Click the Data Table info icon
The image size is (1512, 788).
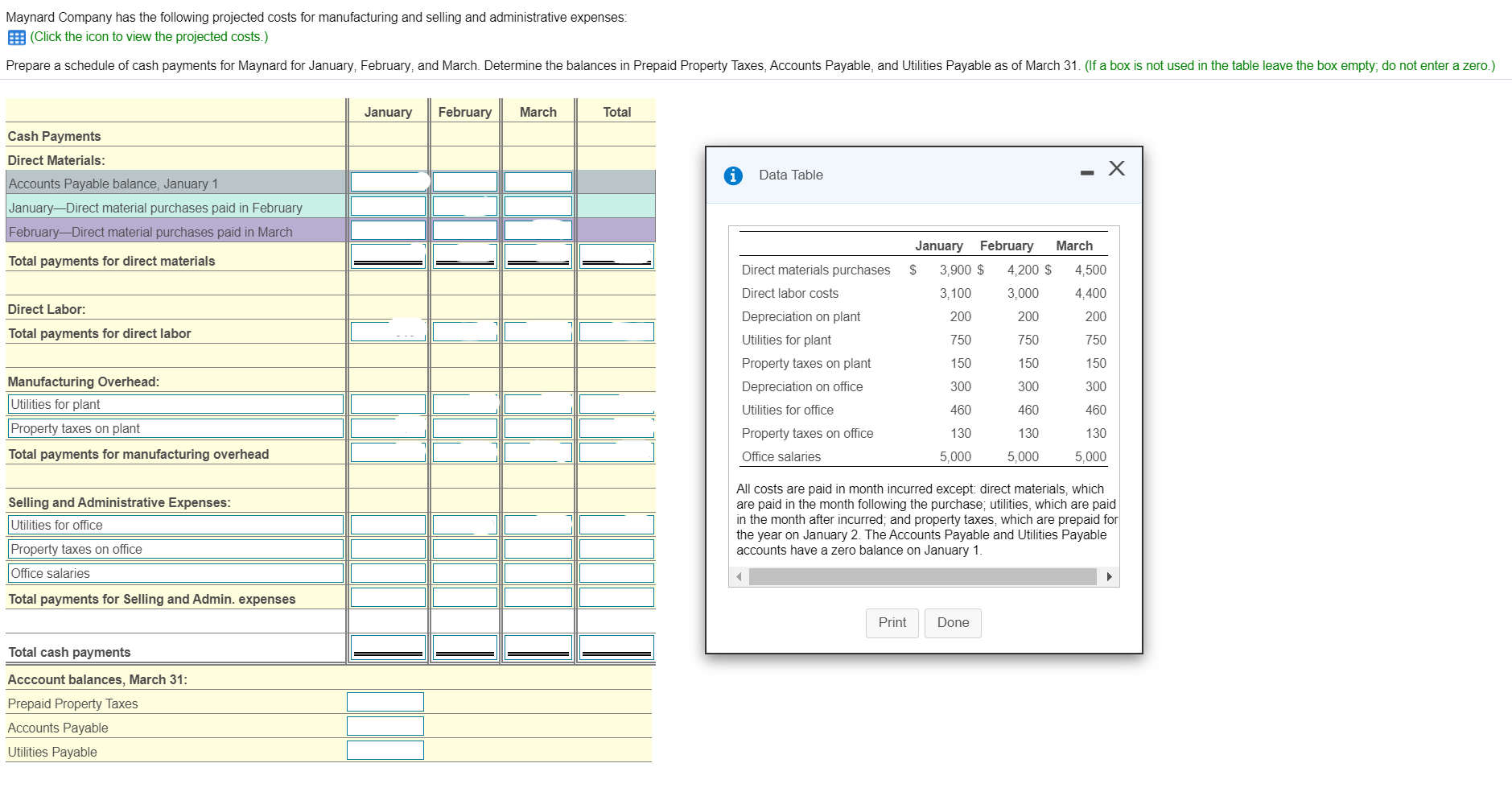click(x=733, y=175)
